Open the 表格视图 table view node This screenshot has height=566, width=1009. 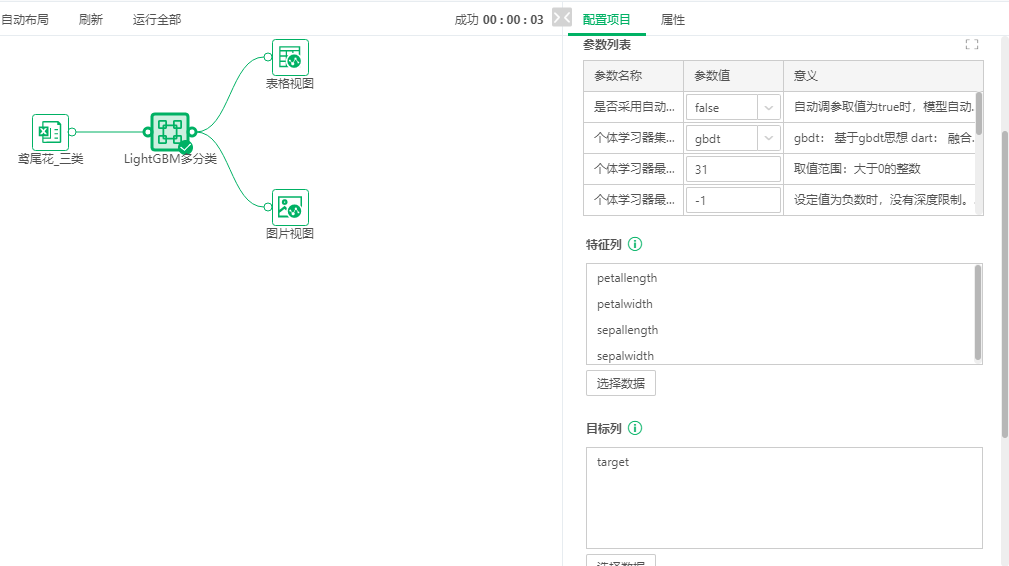[x=290, y=57]
